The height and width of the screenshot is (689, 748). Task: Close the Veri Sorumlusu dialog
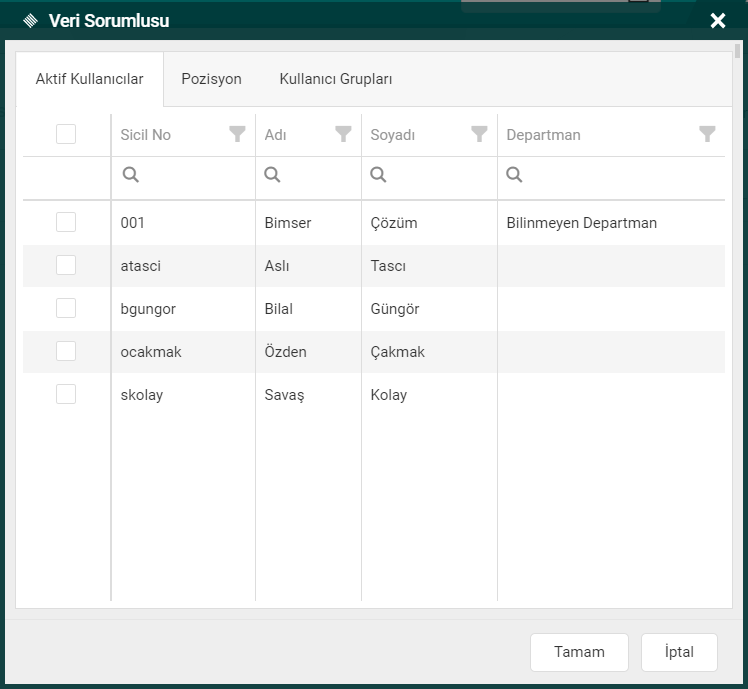pyautogui.click(x=717, y=21)
